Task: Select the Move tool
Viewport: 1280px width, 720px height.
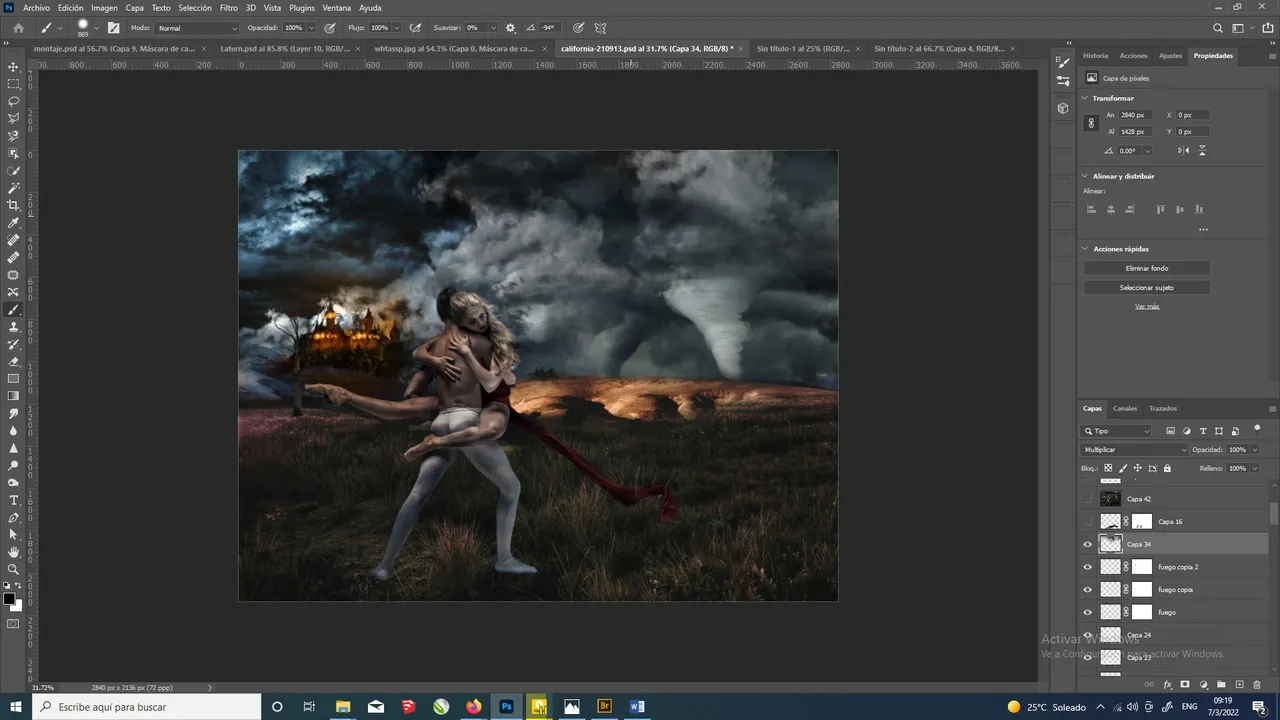Action: (13, 67)
